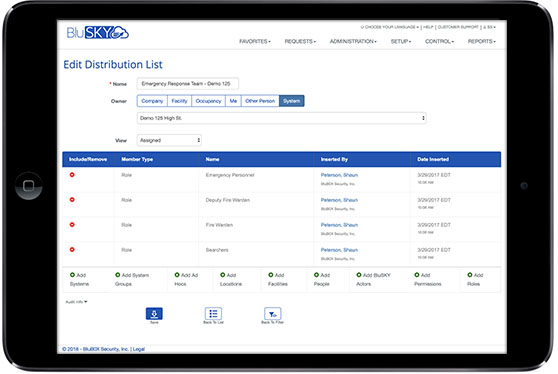This screenshot has height=374, width=558.
Task: Open the Customer Support link
Action: 458,27
